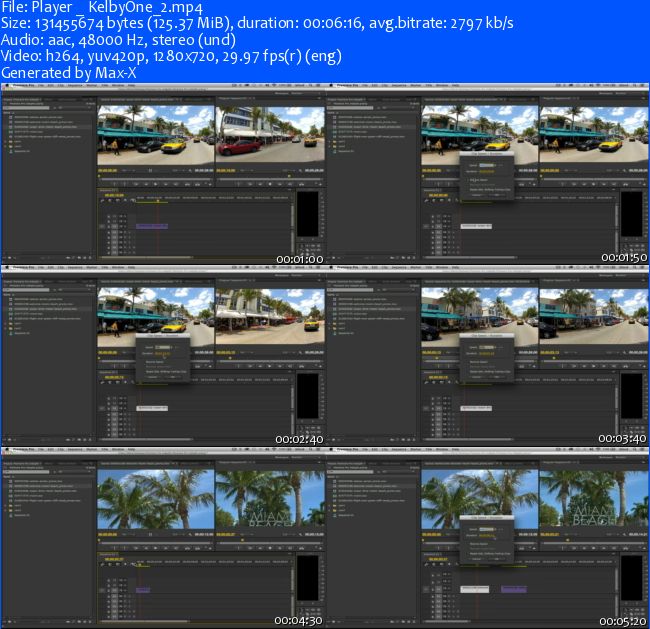The width and height of the screenshot is (650, 629).
Task: Click Play in the Source monitor, 00:01:00 frame
Action: tap(154, 183)
